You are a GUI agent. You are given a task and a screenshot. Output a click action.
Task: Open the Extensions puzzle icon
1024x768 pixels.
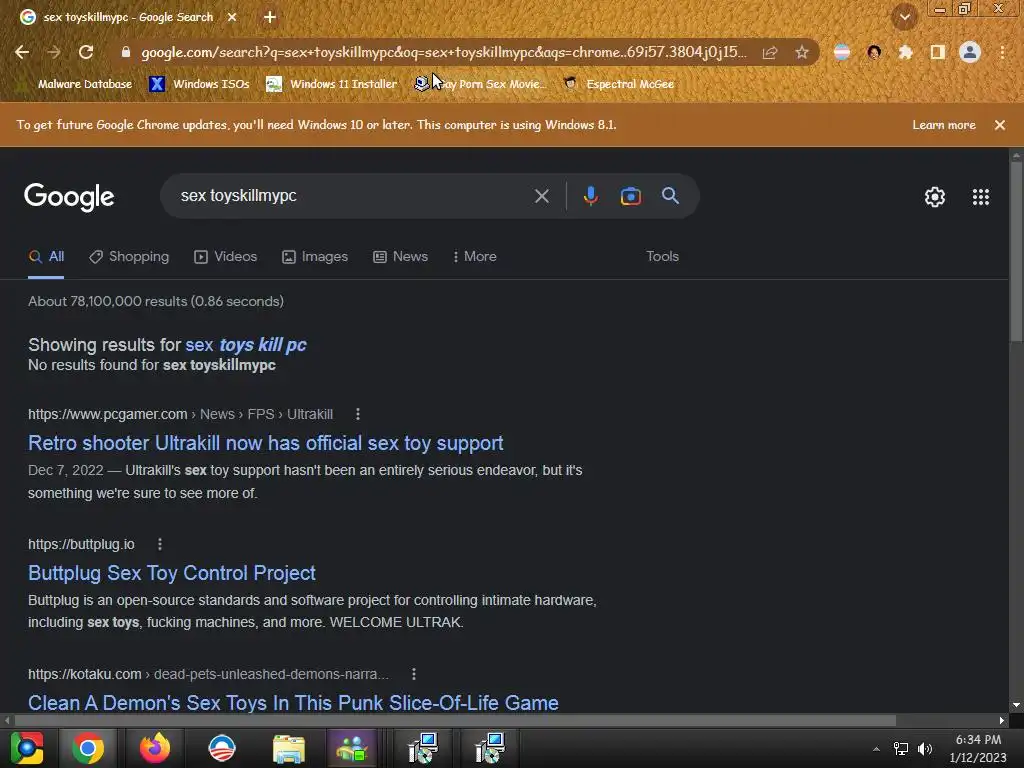click(905, 52)
